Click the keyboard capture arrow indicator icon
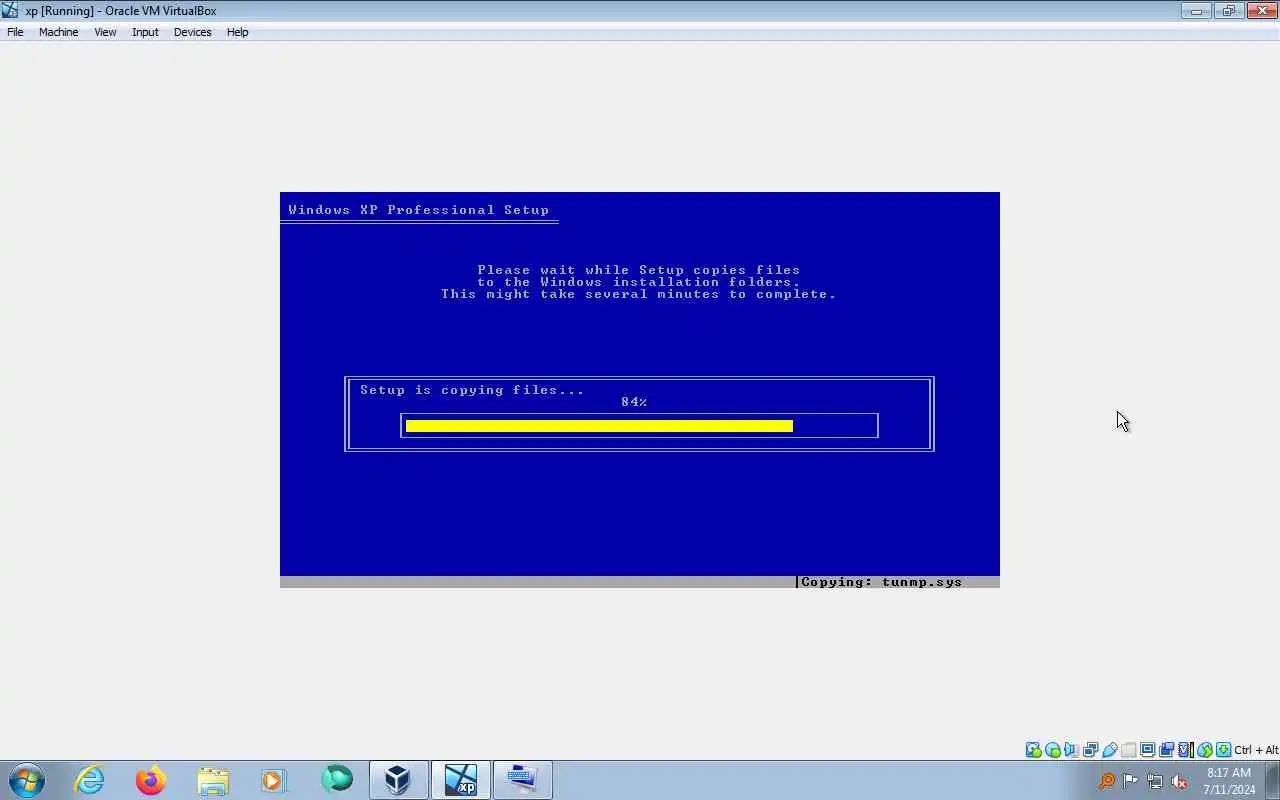1280x800 pixels. click(x=1223, y=750)
